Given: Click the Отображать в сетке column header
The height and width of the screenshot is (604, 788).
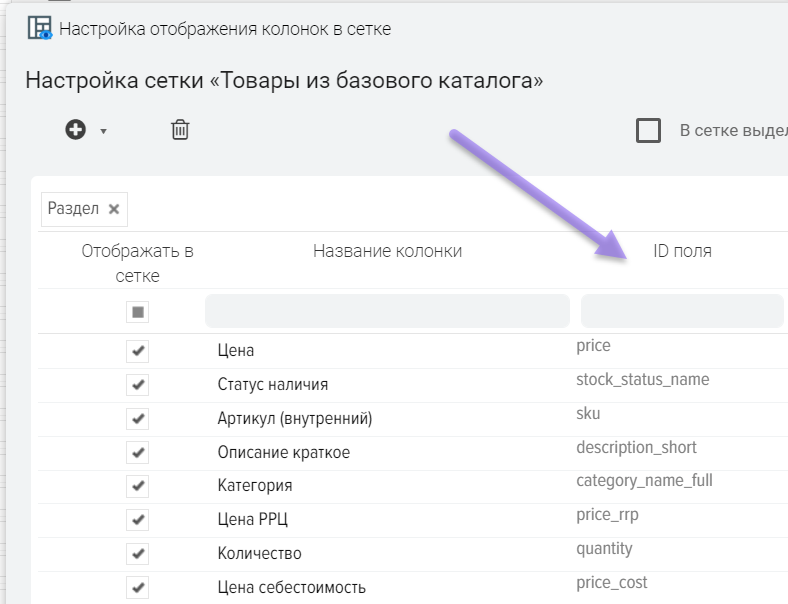Looking at the screenshot, I should click(138, 263).
